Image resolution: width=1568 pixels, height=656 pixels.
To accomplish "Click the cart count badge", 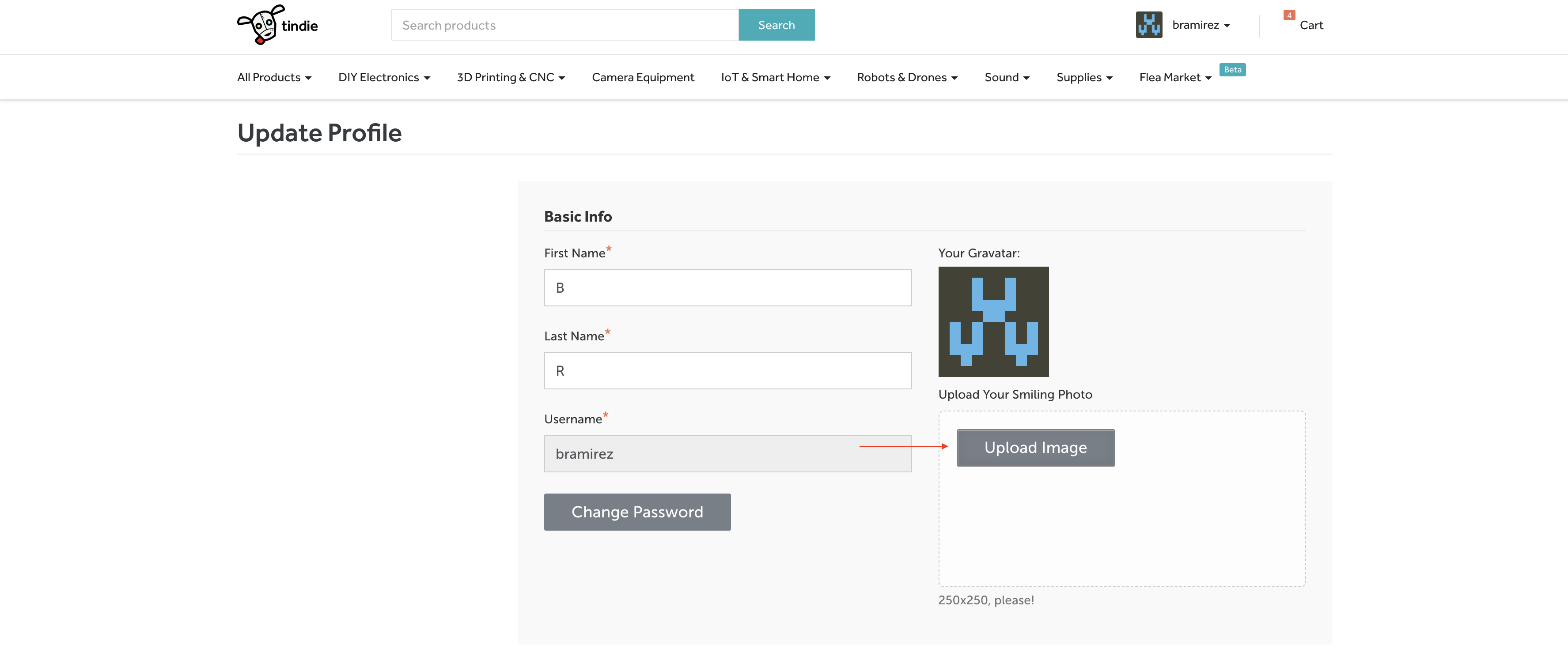I will [x=1288, y=15].
